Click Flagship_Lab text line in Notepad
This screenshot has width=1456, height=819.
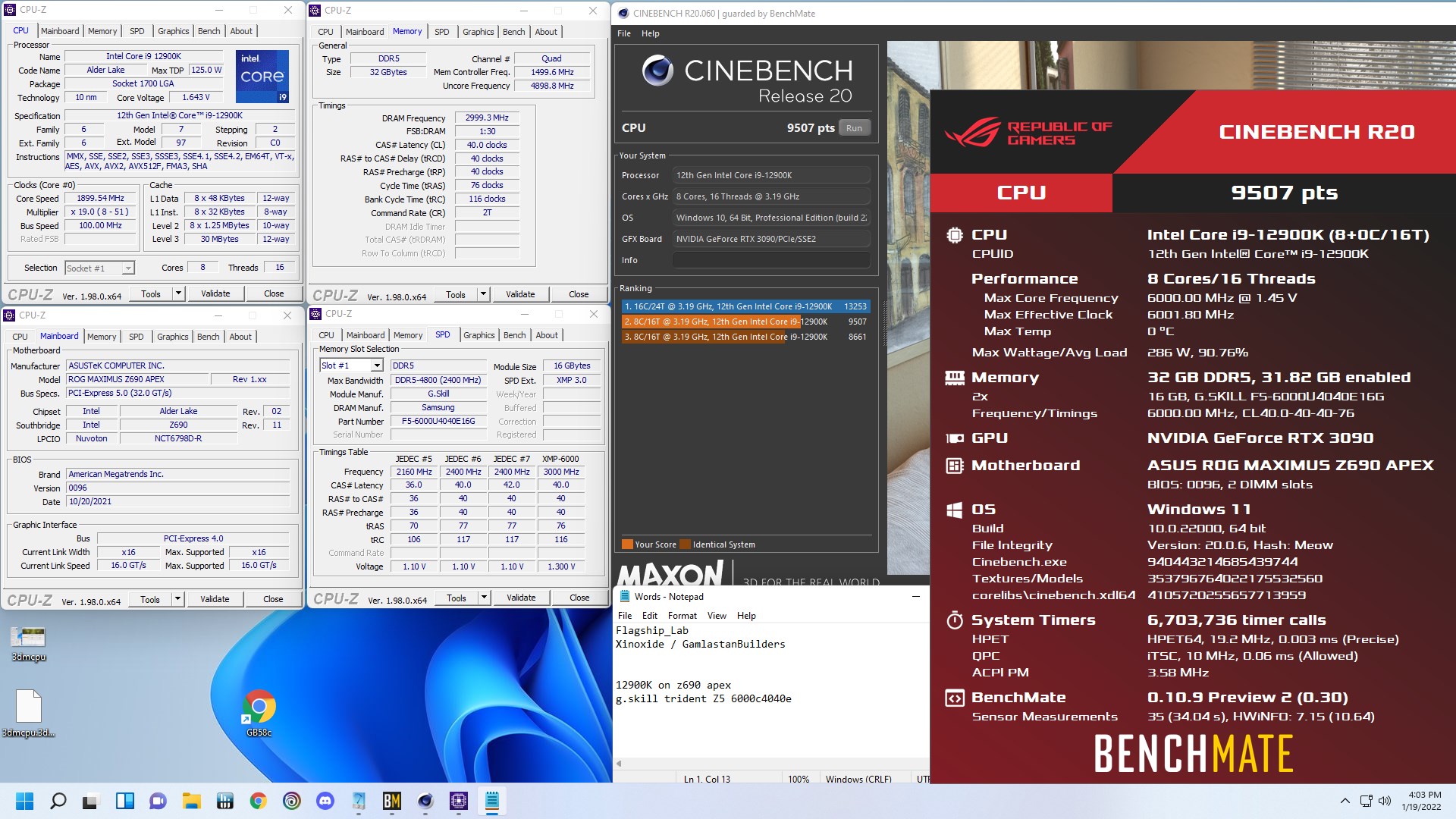point(652,630)
